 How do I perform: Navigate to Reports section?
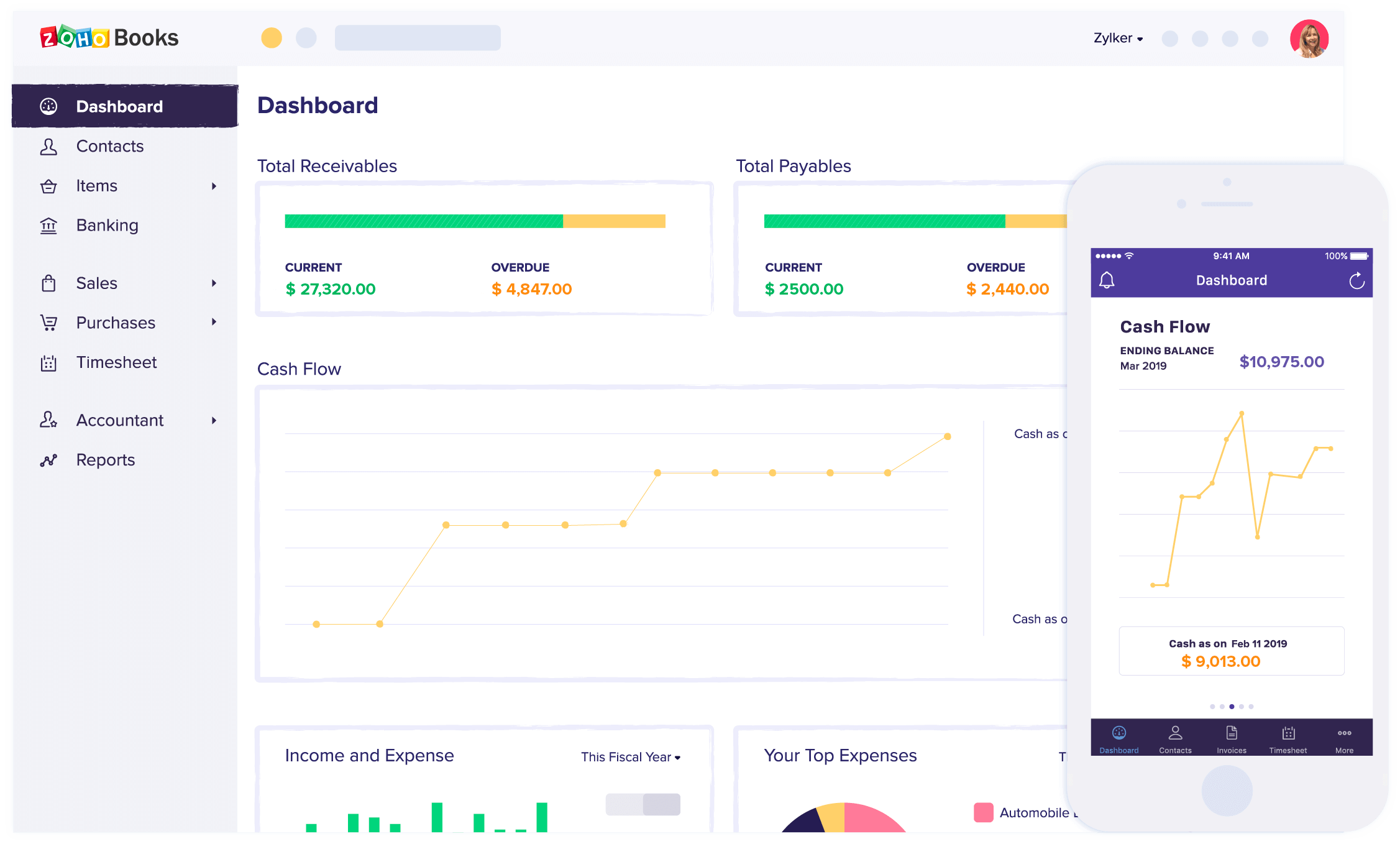click(x=105, y=459)
